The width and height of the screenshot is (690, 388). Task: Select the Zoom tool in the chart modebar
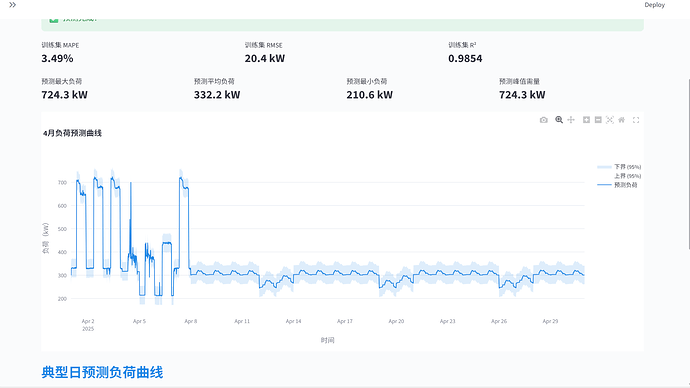click(x=559, y=120)
